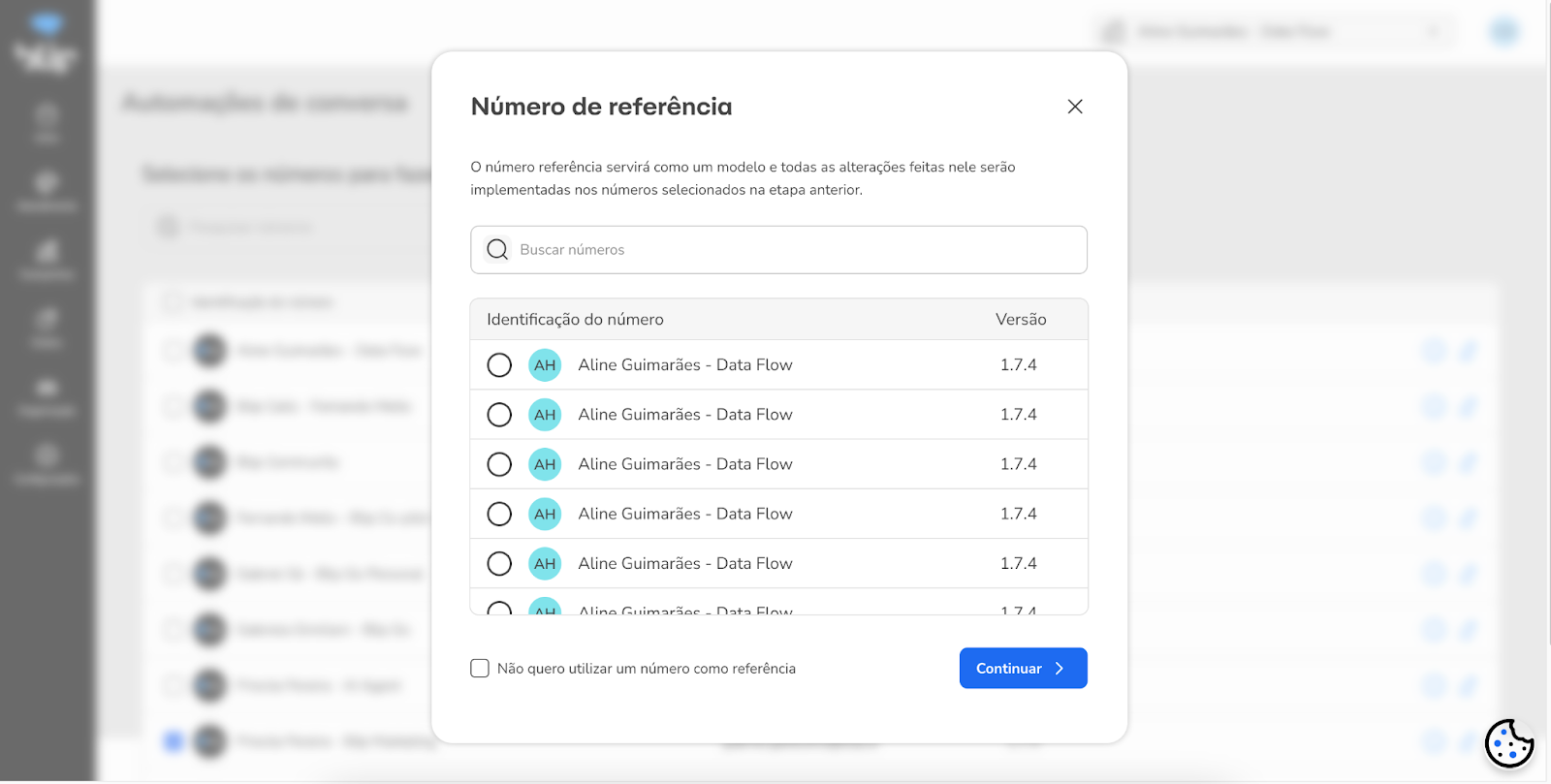This screenshot has height=784, width=1551.
Task: Click the AH avatar in third row
Action: coord(545,464)
